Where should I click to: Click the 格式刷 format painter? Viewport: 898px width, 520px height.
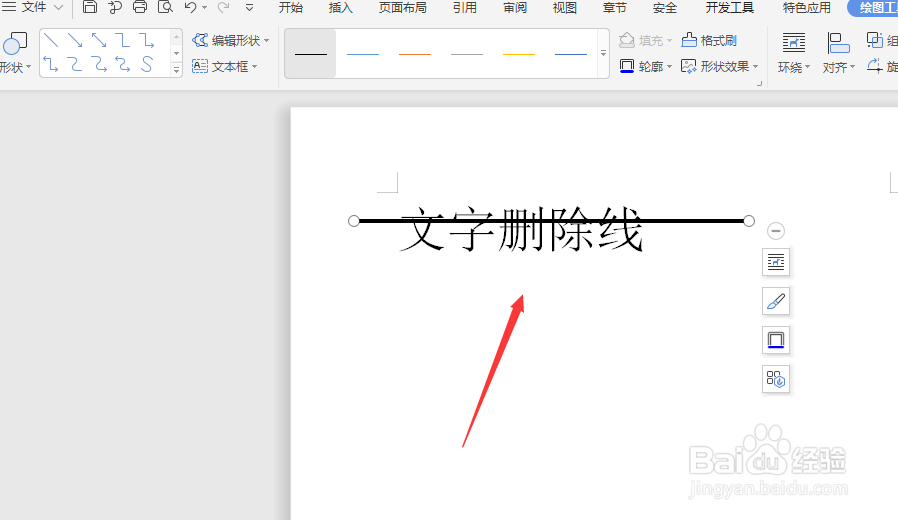click(x=709, y=40)
